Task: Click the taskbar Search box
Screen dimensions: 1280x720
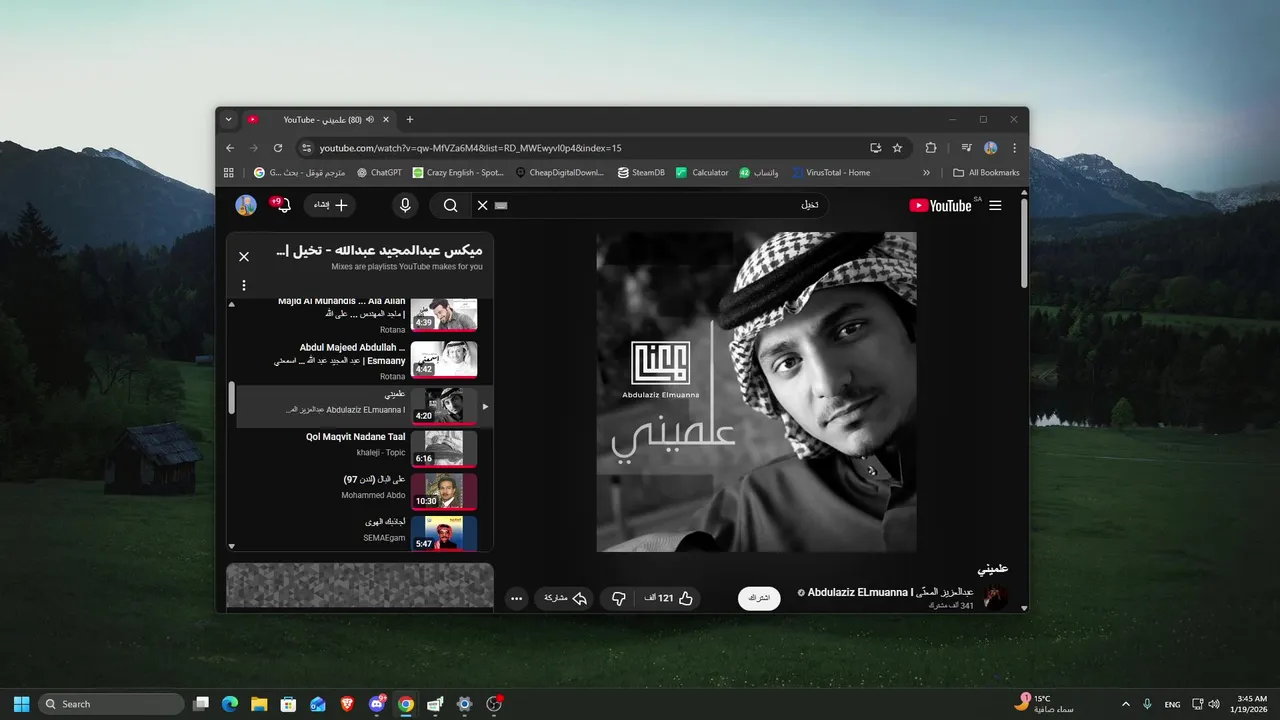Action: coord(111,704)
